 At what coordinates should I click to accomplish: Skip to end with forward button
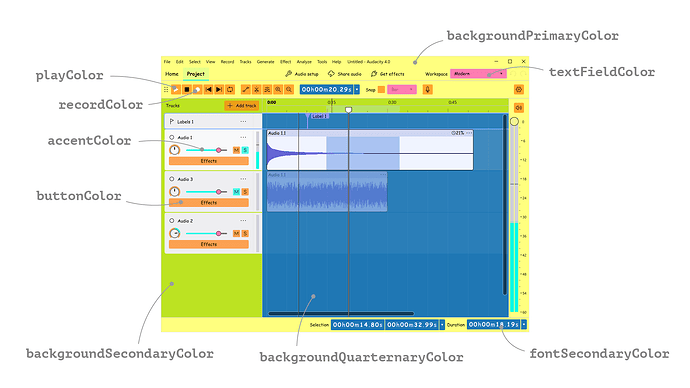pos(219,90)
